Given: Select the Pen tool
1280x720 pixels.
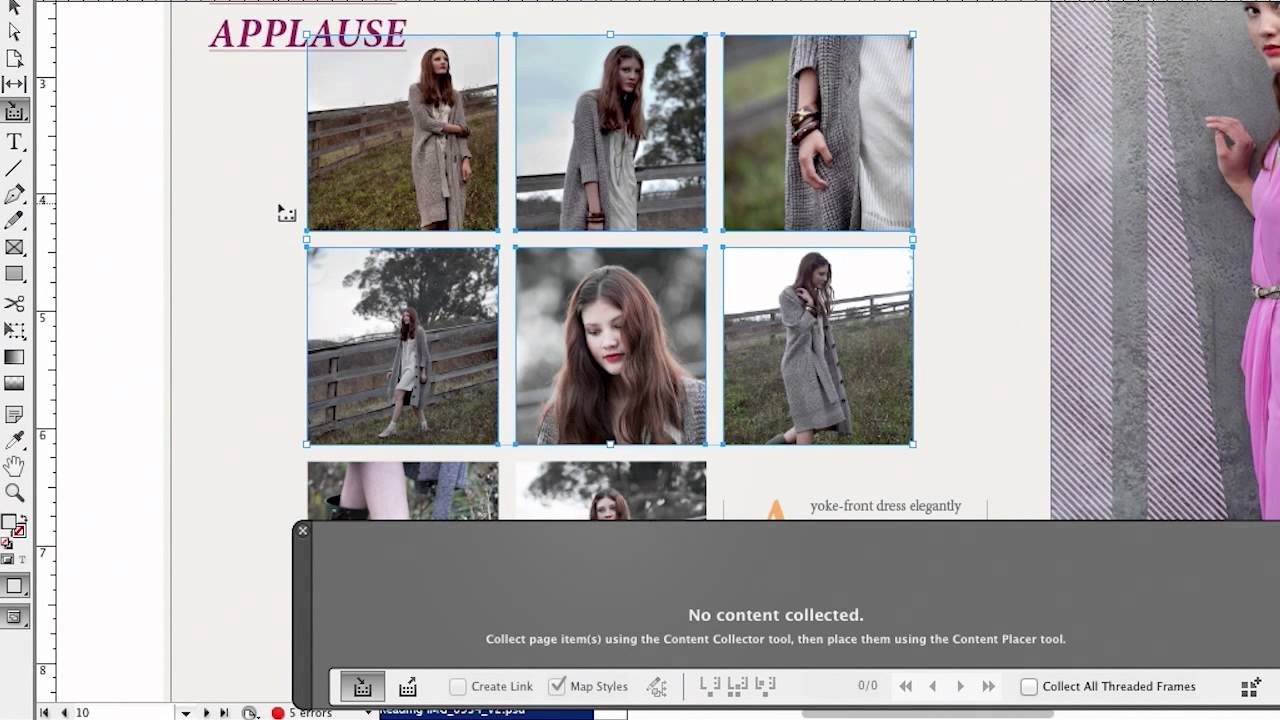Looking at the screenshot, I should 14,195.
